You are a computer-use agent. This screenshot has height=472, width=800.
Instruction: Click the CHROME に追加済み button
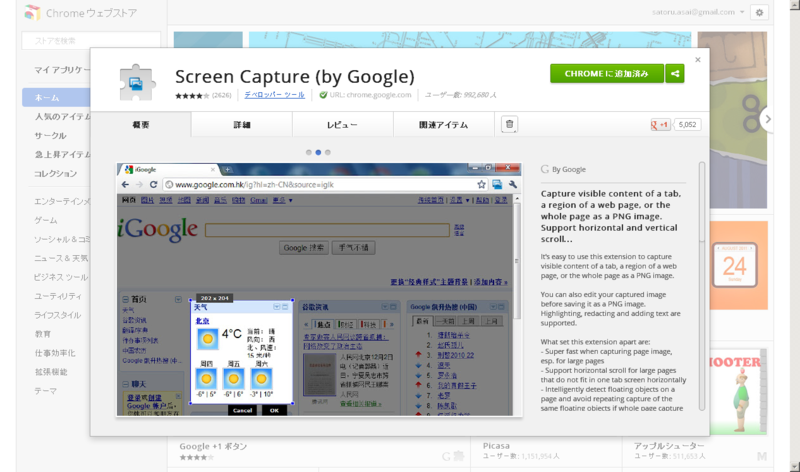(607, 73)
